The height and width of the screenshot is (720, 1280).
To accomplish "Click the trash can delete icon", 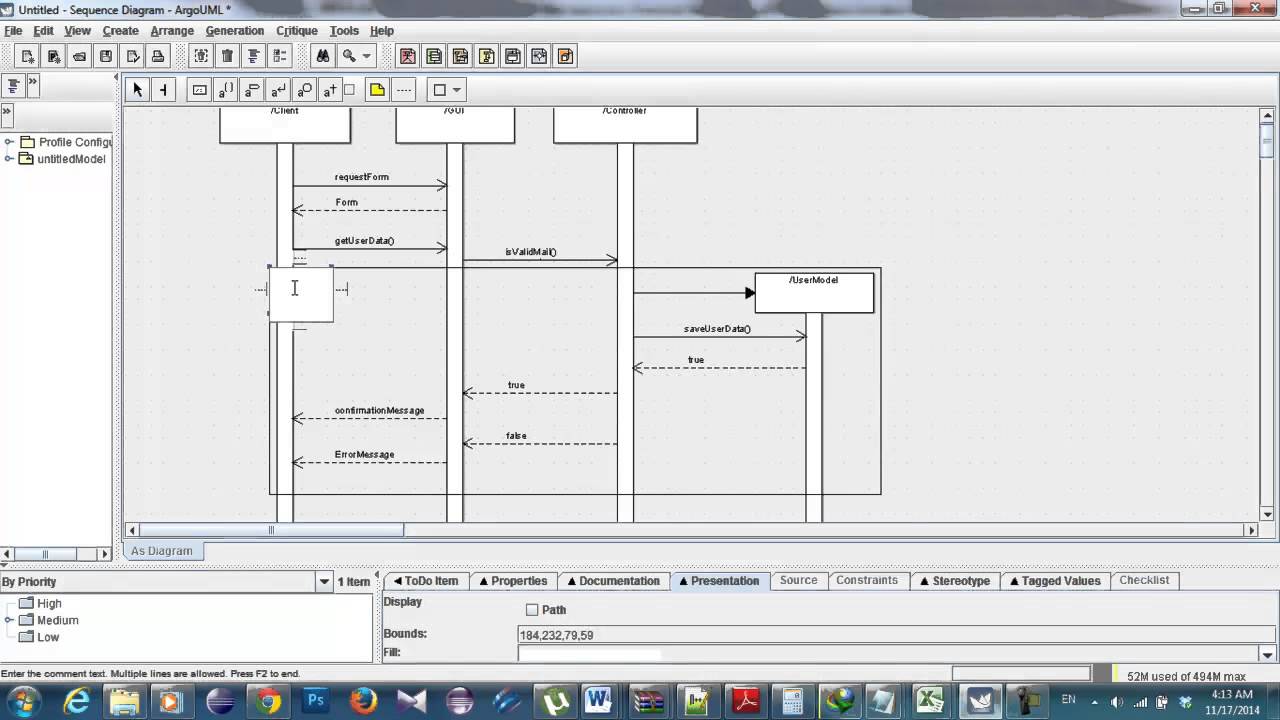I will [227, 56].
